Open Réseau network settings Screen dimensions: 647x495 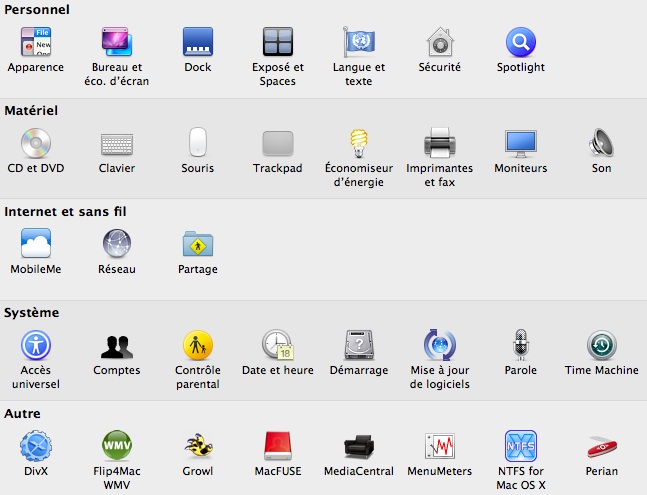(x=117, y=244)
